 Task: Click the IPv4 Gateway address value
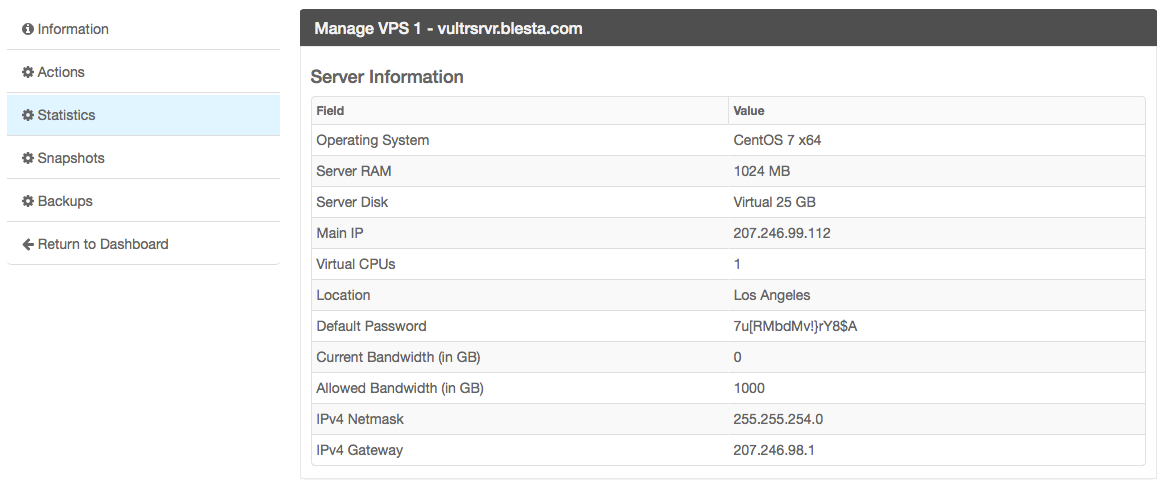pos(774,450)
